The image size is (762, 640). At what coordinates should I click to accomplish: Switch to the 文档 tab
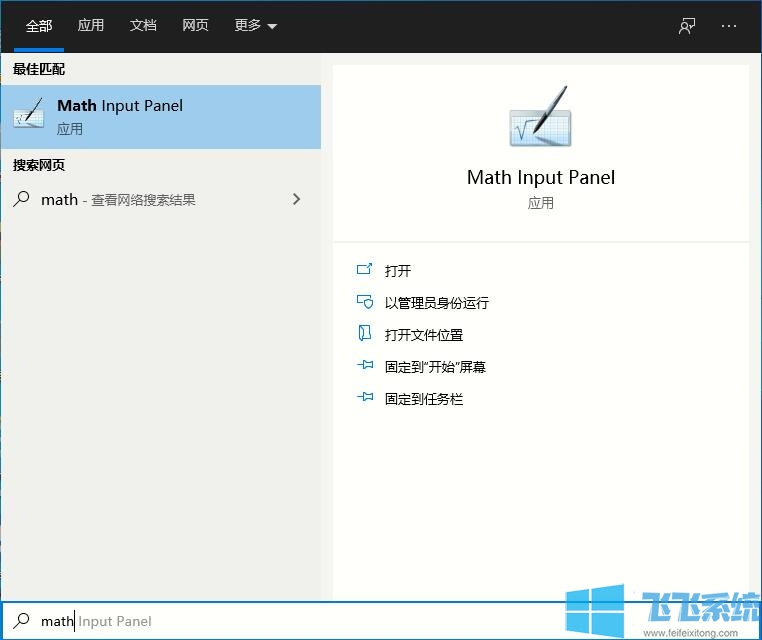(143, 25)
